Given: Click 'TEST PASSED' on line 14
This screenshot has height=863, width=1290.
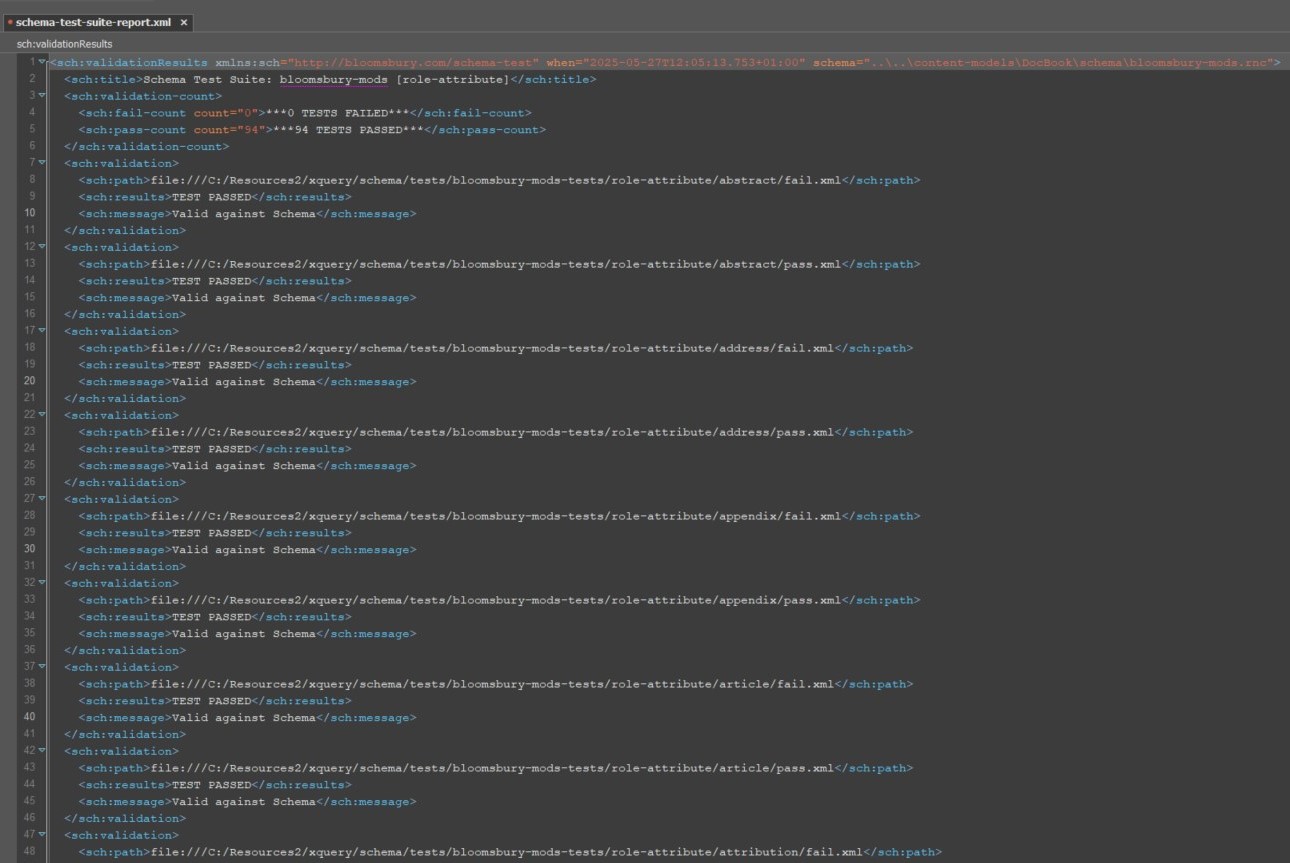Looking at the screenshot, I should pyautogui.click(x=212, y=281).
